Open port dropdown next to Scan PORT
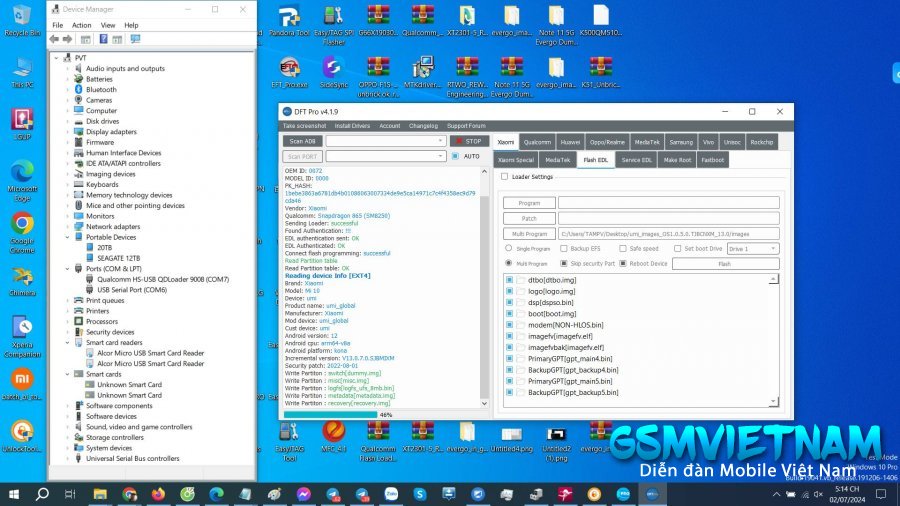This screenshot has height=506, width=900. tap(386, 156)
